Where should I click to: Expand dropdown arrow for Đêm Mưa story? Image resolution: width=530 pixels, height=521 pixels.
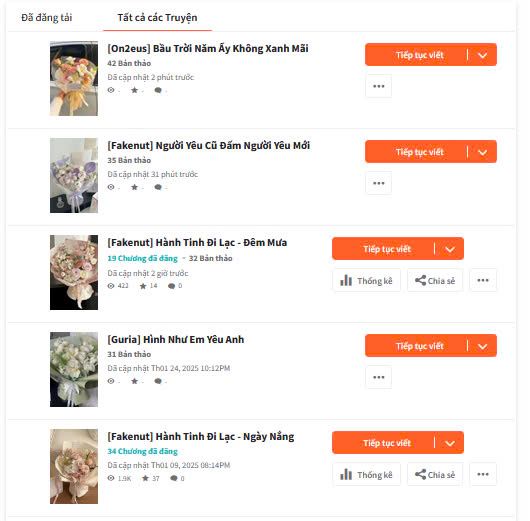click(450, 249)
